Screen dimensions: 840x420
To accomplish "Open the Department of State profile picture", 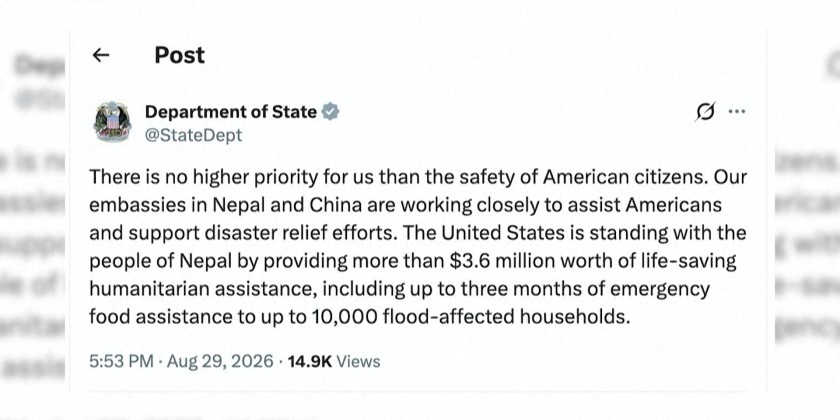I will click(x=112, y=122).
